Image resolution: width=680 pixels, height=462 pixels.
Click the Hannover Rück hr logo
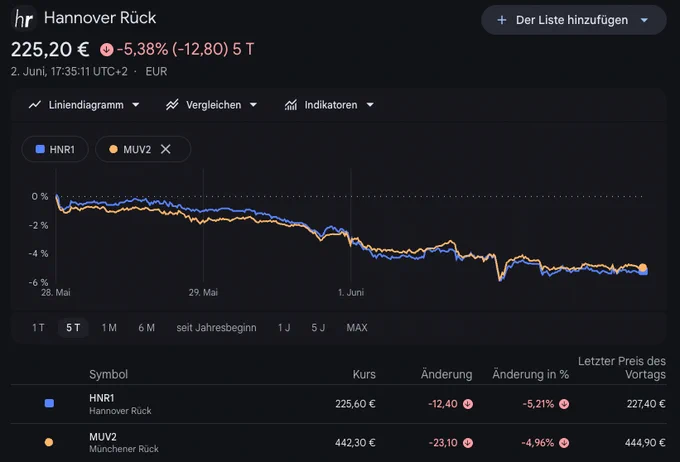click(23, 18)
